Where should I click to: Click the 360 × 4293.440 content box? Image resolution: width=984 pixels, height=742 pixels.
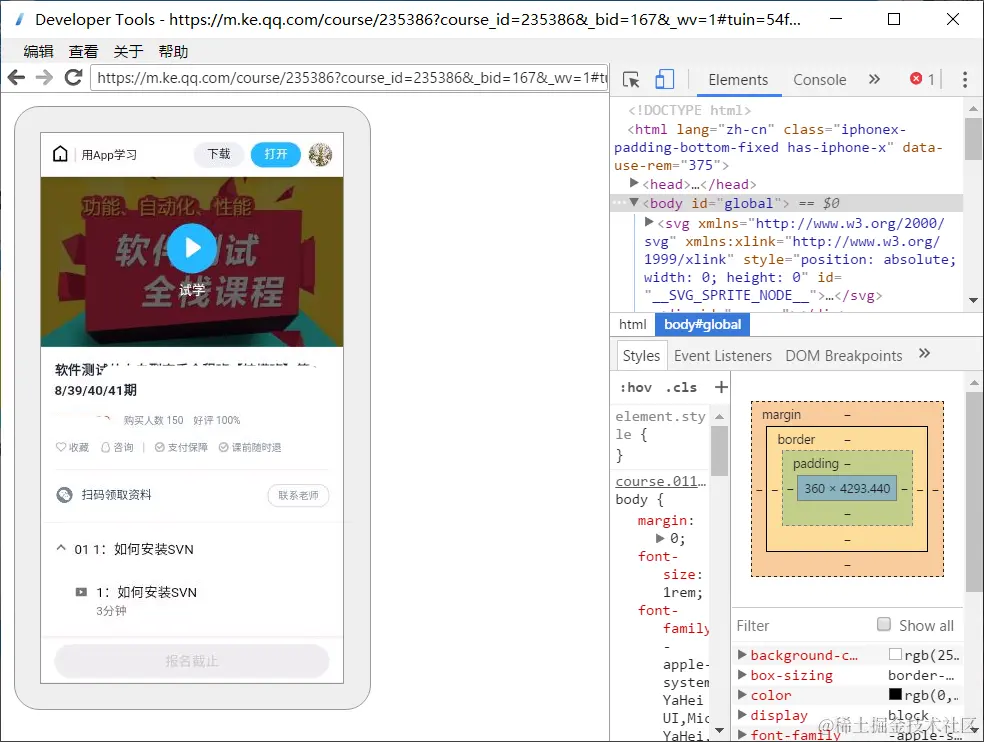847,489
